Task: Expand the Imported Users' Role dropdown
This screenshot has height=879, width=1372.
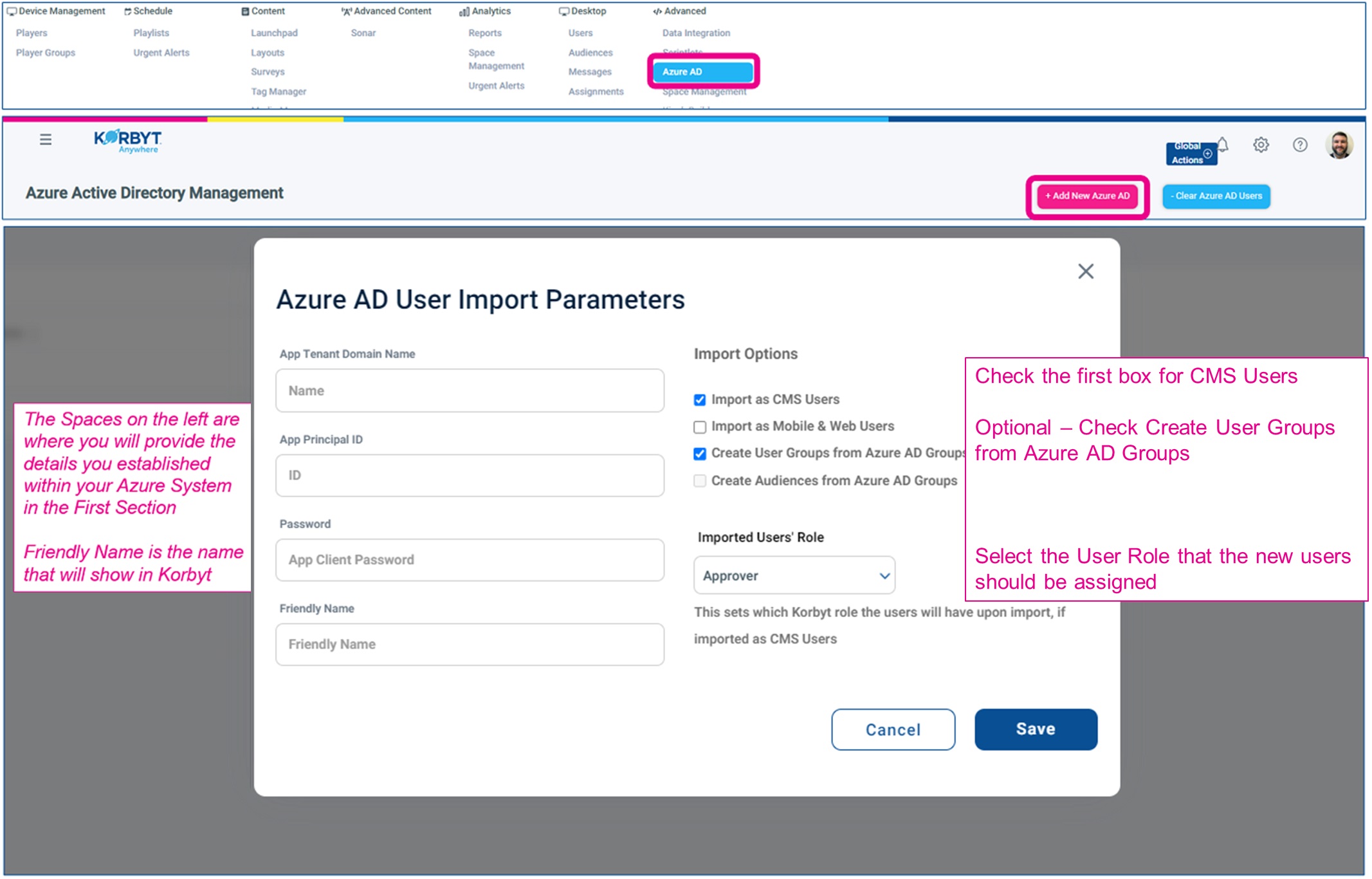Action: point(794,575)
